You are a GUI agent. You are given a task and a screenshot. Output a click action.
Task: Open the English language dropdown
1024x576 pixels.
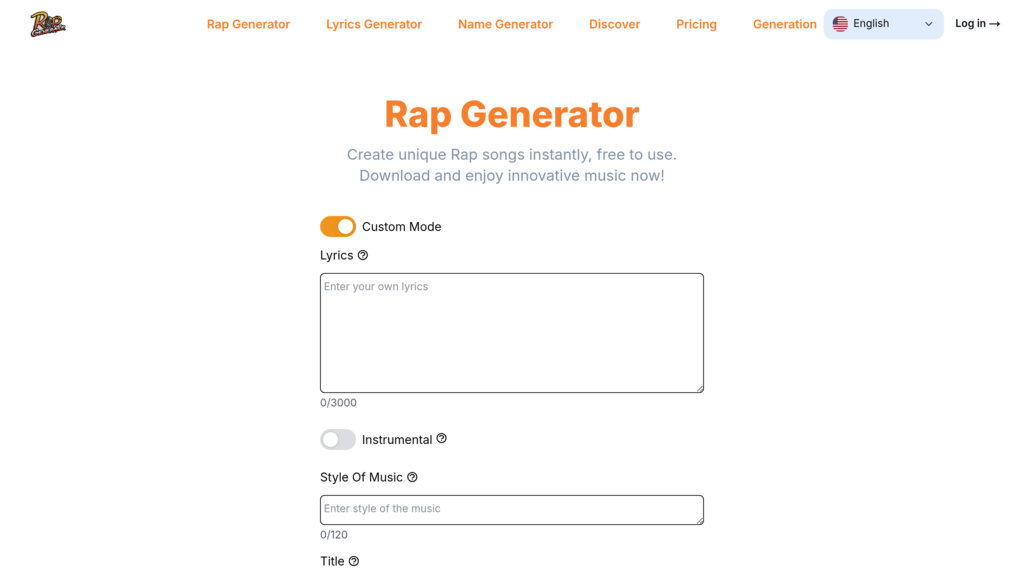pyautogui.click(x=882, y=24)
